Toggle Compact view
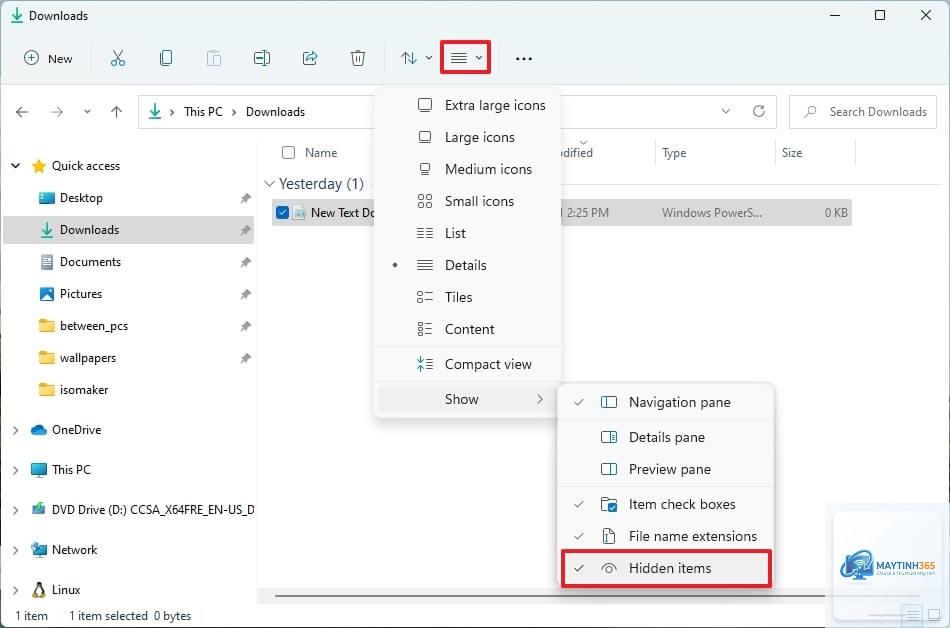This screenshot has width=950, height=628. click(x=468, y=364)
